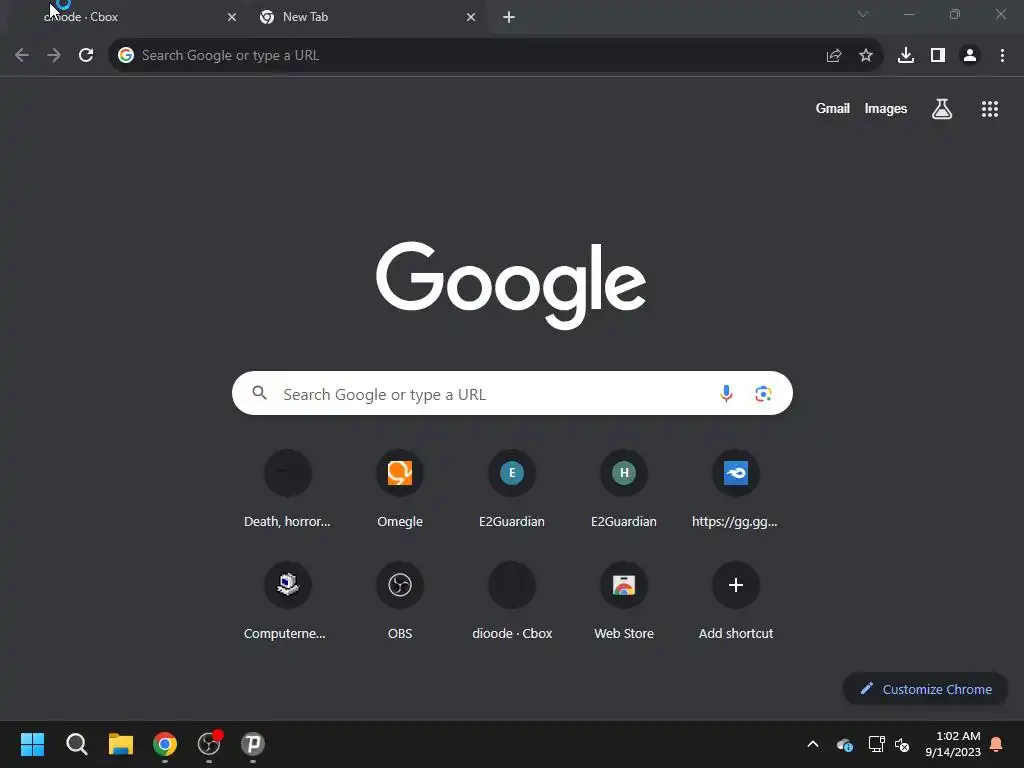Viewport: 1024px width, 768px height.
Task: Close the dioode · Cbox tab
Action: tap(232, 17)
